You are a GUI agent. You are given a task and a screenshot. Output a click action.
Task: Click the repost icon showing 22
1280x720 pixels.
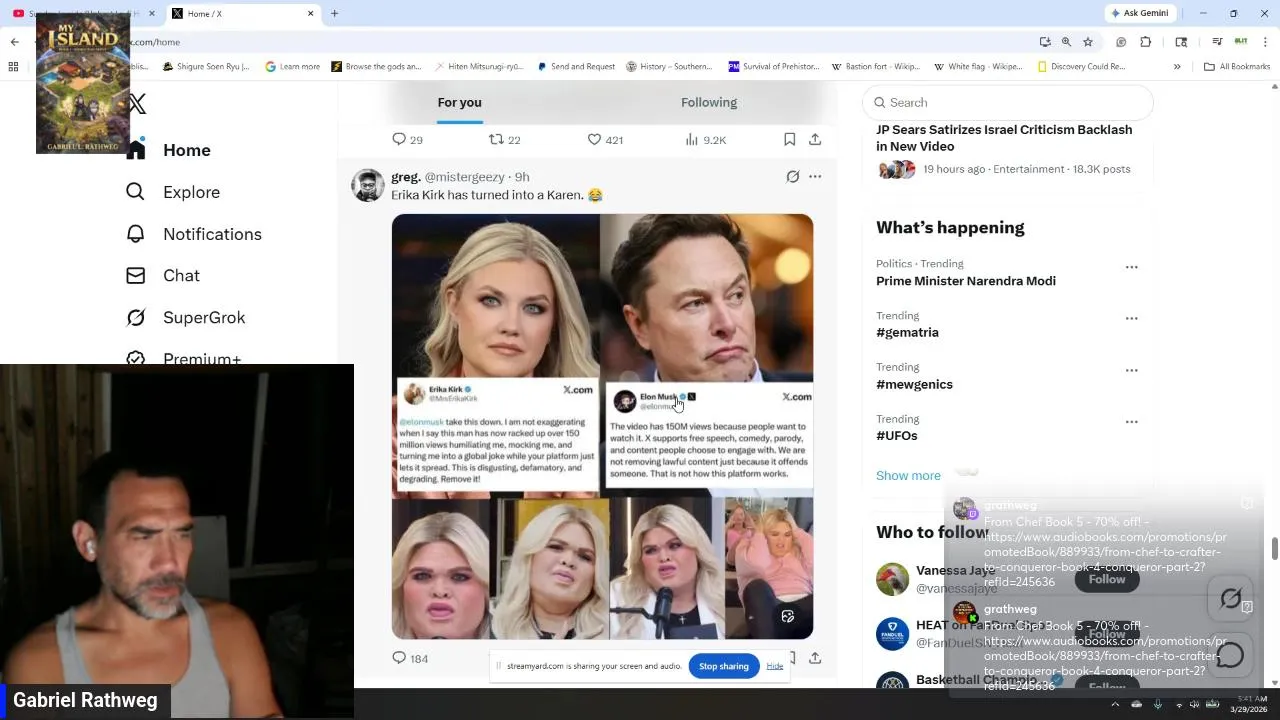click(x=496, y=139)
